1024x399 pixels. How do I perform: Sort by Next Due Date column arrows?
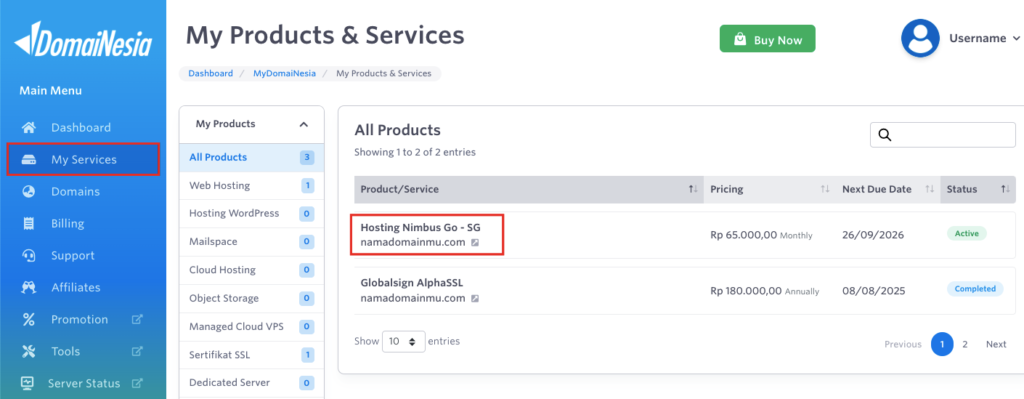[929, 189]
